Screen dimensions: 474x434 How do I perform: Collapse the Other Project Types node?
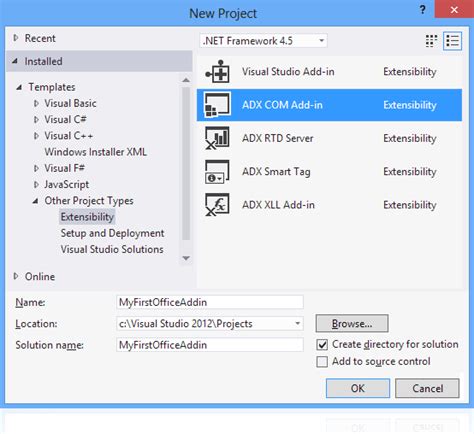pos(35,201)
